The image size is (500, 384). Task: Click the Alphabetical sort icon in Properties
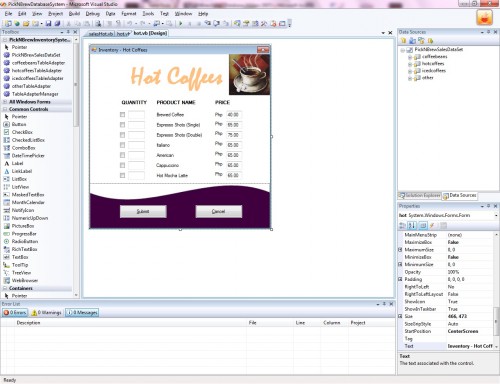412,226
